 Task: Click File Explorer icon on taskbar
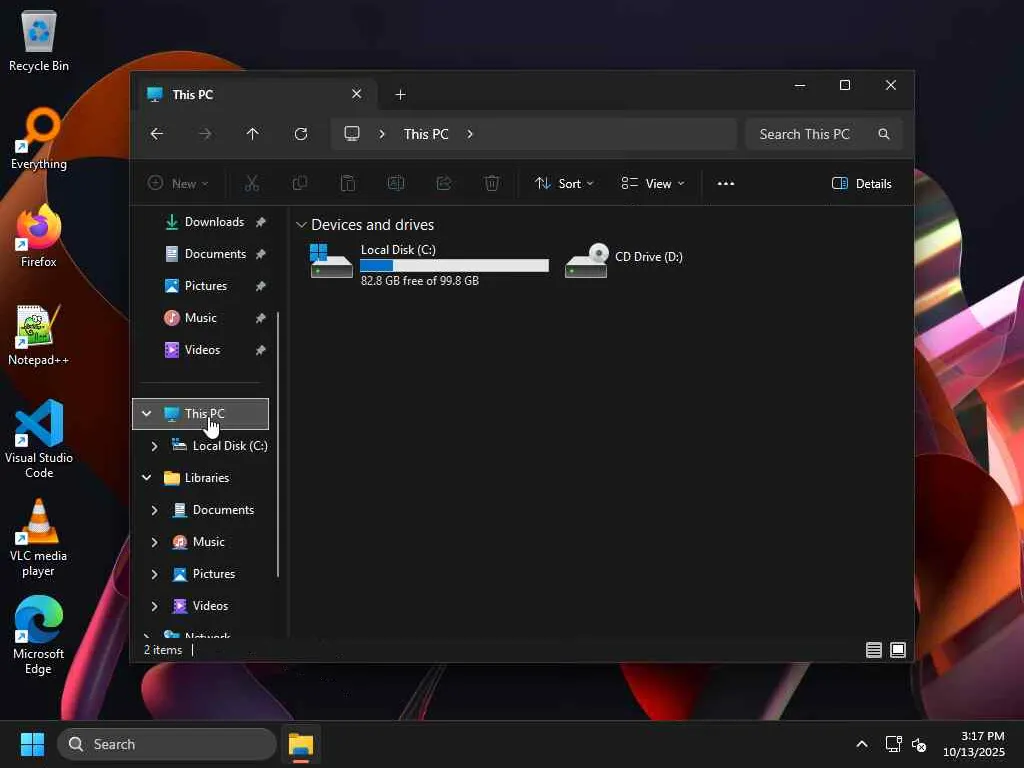[301, 744]
